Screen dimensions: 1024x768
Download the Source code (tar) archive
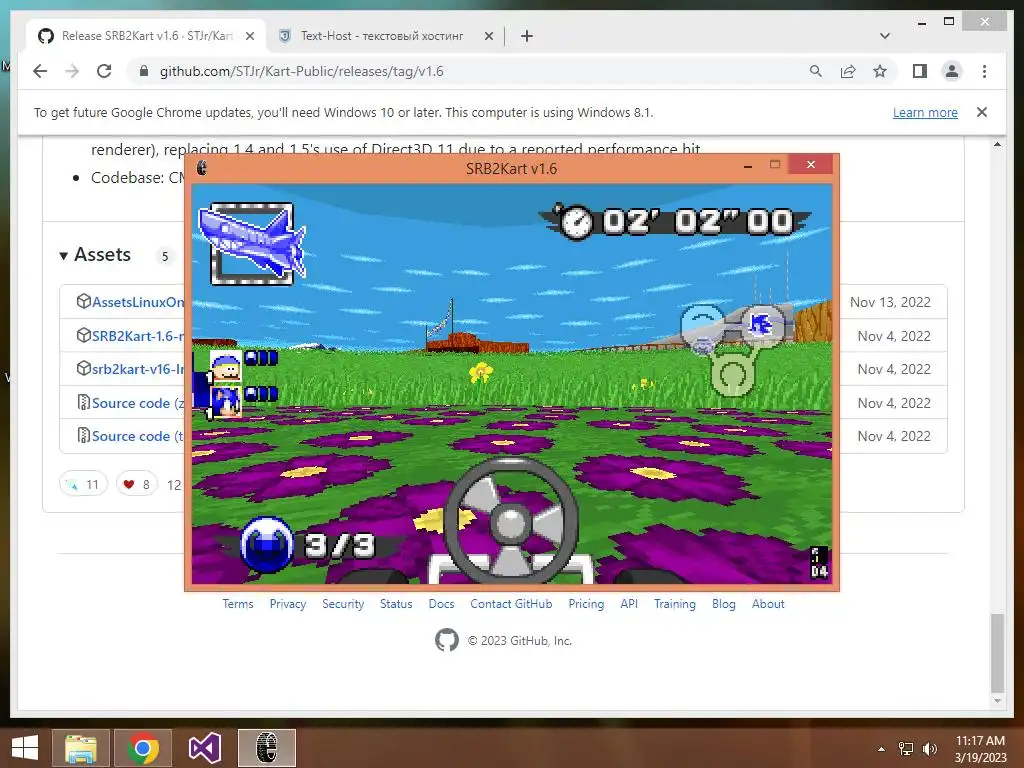138,436
